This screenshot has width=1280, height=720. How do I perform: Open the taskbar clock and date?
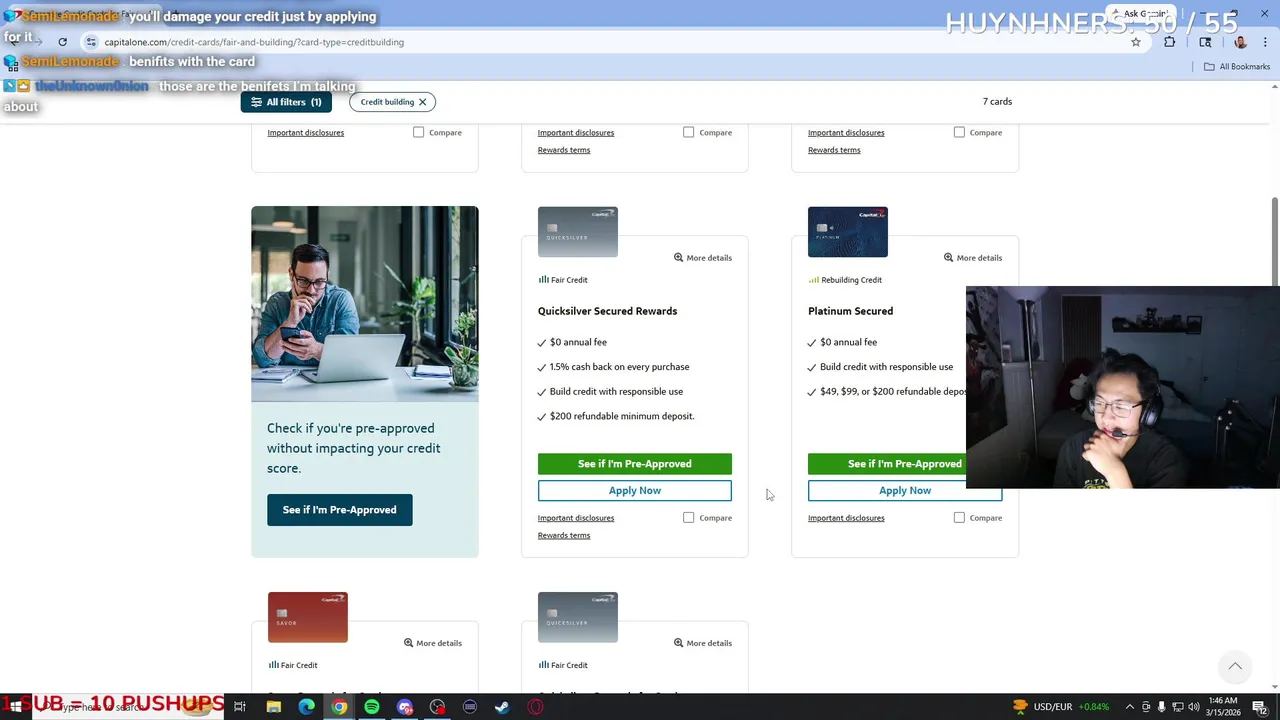pyautogui.click(x=1224, y=707)
